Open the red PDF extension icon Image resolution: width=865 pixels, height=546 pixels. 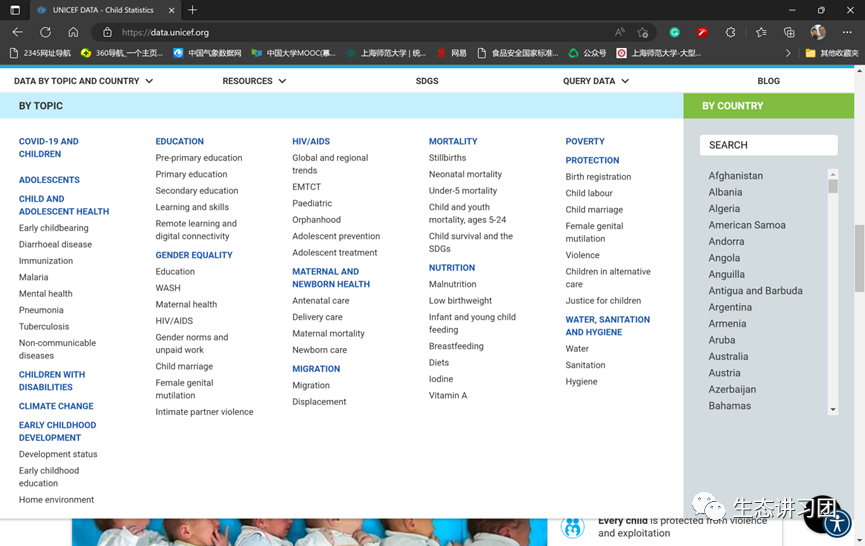coord(702,33)
